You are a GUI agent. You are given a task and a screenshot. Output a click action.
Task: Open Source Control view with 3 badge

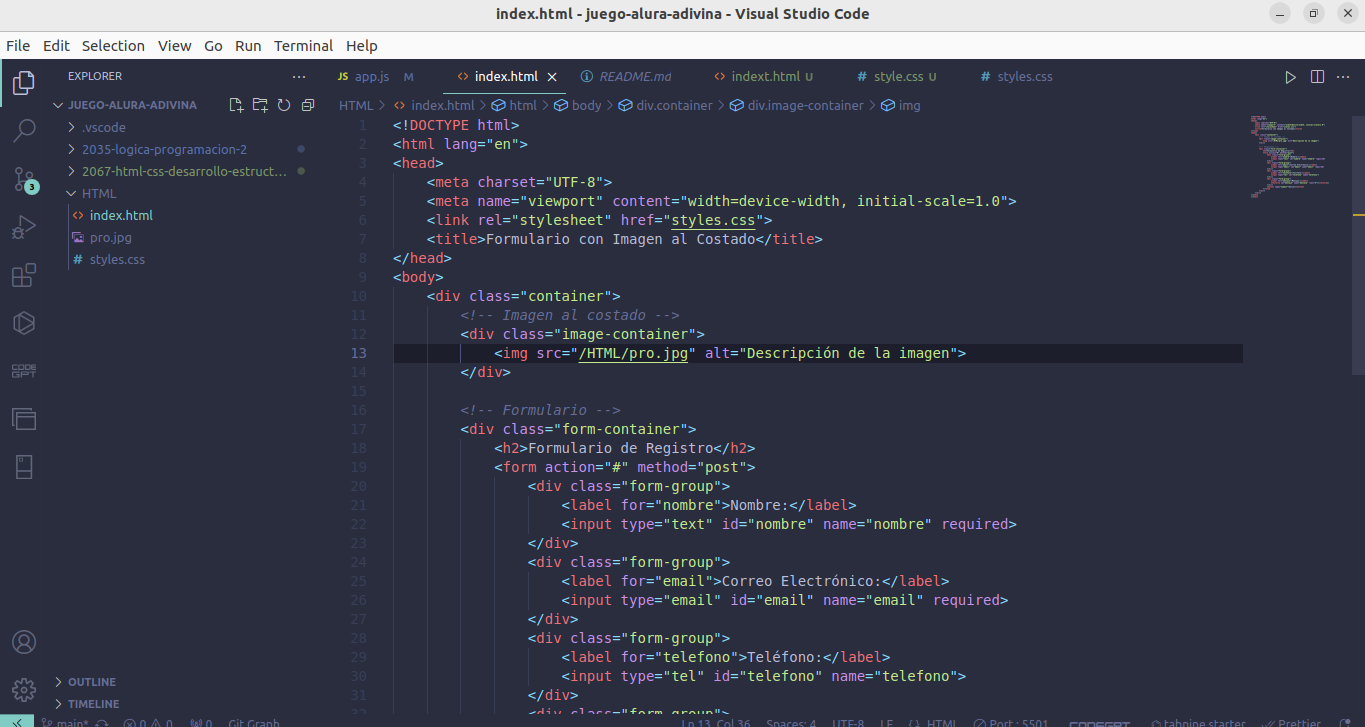pos(24,179)
